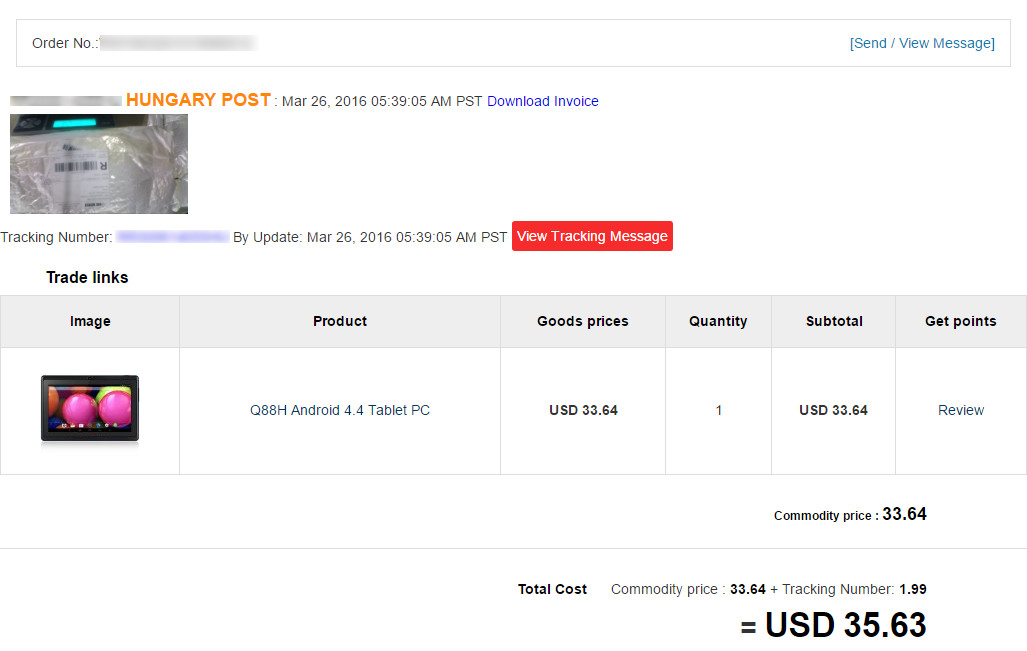Open the Download Invoice link
The width and height of the screenshot is (1027, 651).
[x=543, y=101]
